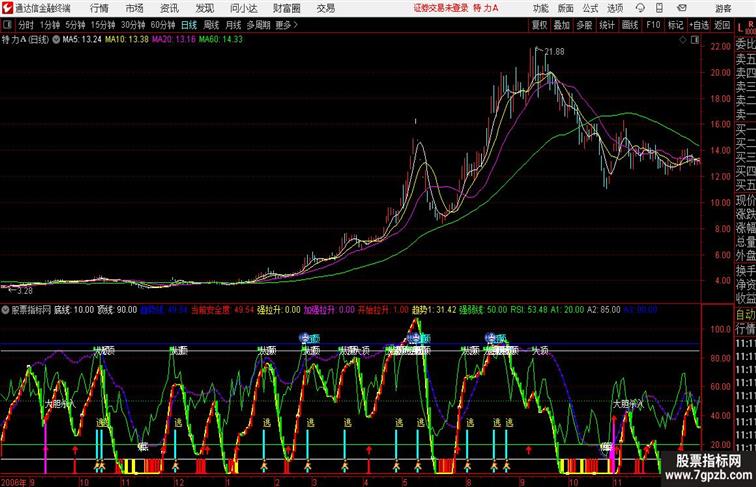Click the 多股 multi-stock button
The width and height of the screenshot is (756, 487).
pos(584,25)
